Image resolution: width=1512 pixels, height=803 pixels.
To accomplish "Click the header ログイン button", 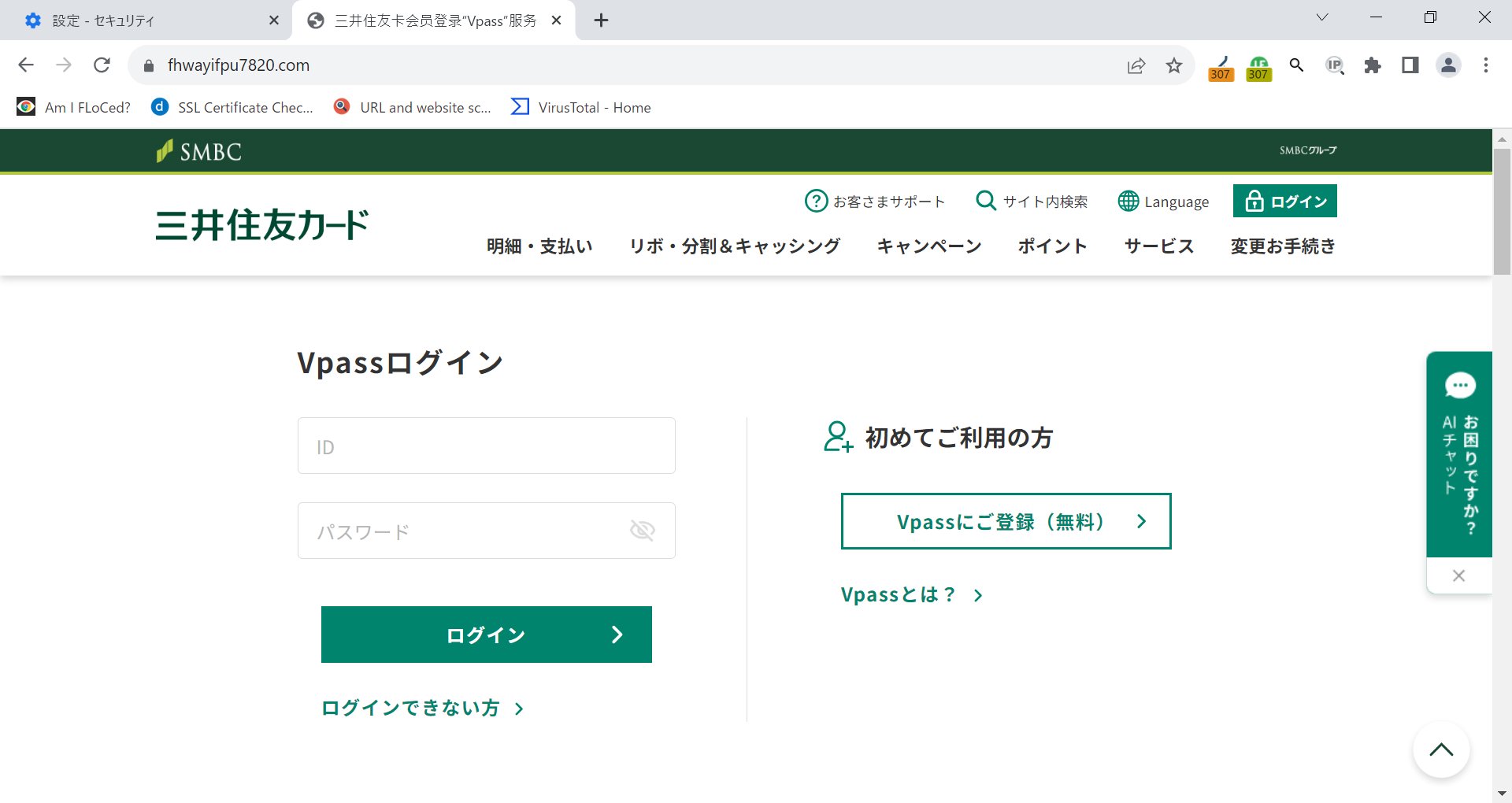I will (x=1285, y=201).
